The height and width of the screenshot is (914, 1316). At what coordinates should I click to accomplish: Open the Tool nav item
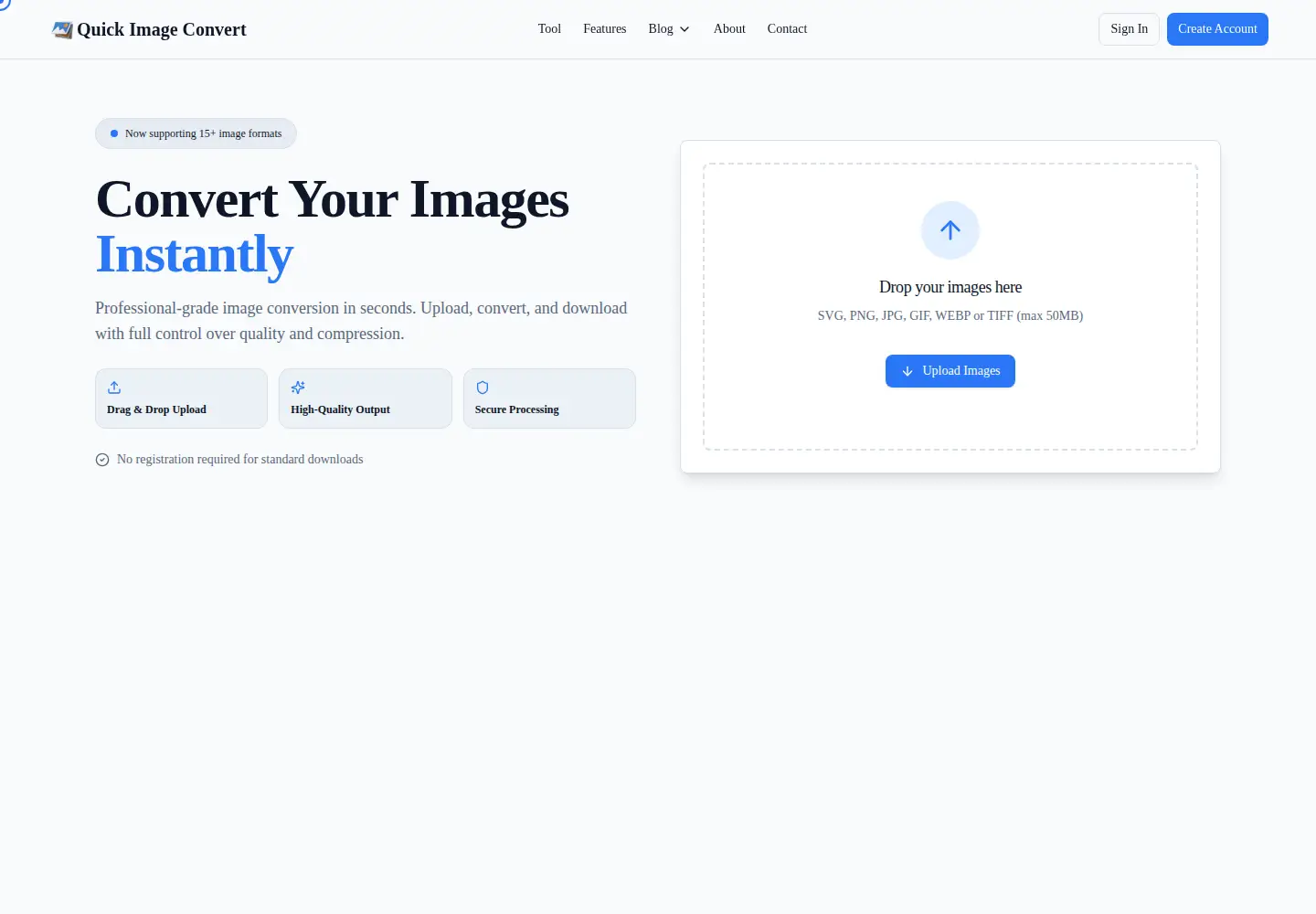pos(549,29)
